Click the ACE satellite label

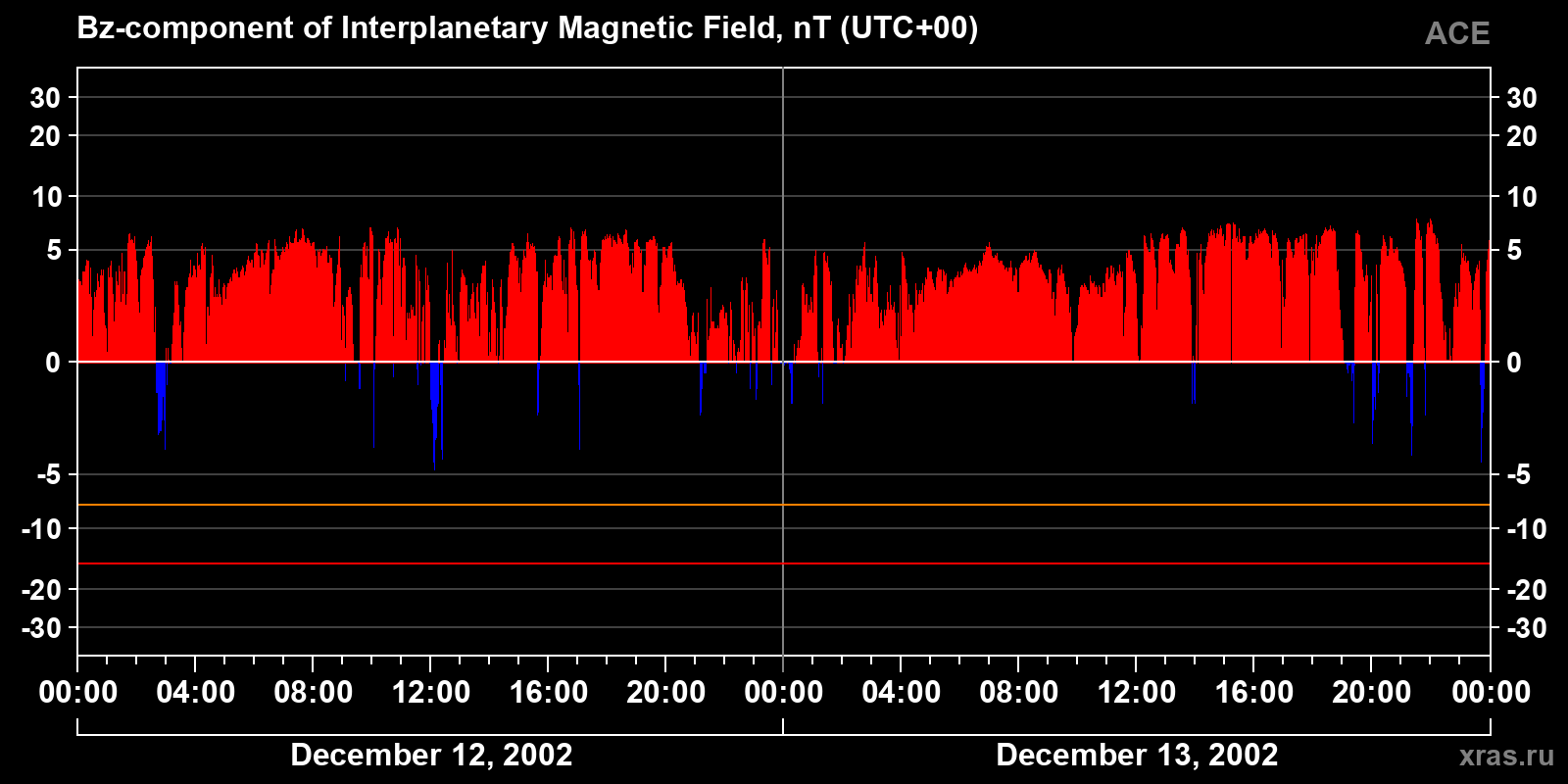coord(1457,33)
